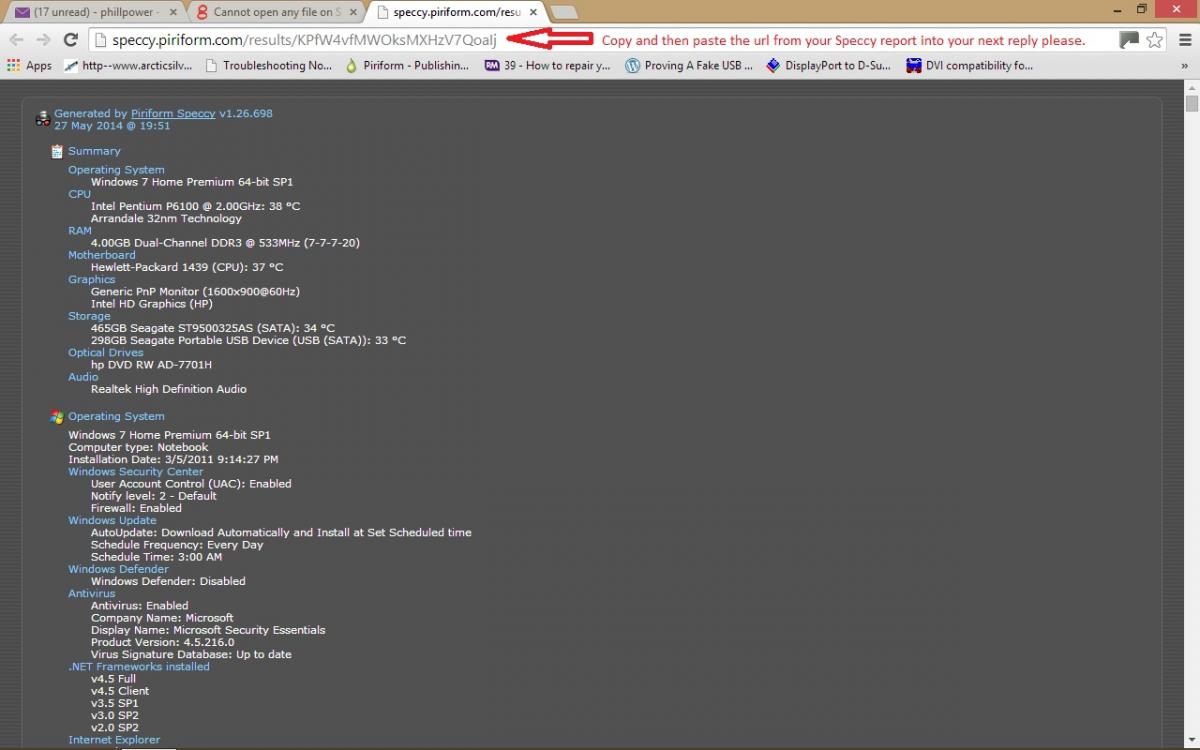
Task: Open the 'Proving A Fake USB...' bookmark
Action: [689, 66]
